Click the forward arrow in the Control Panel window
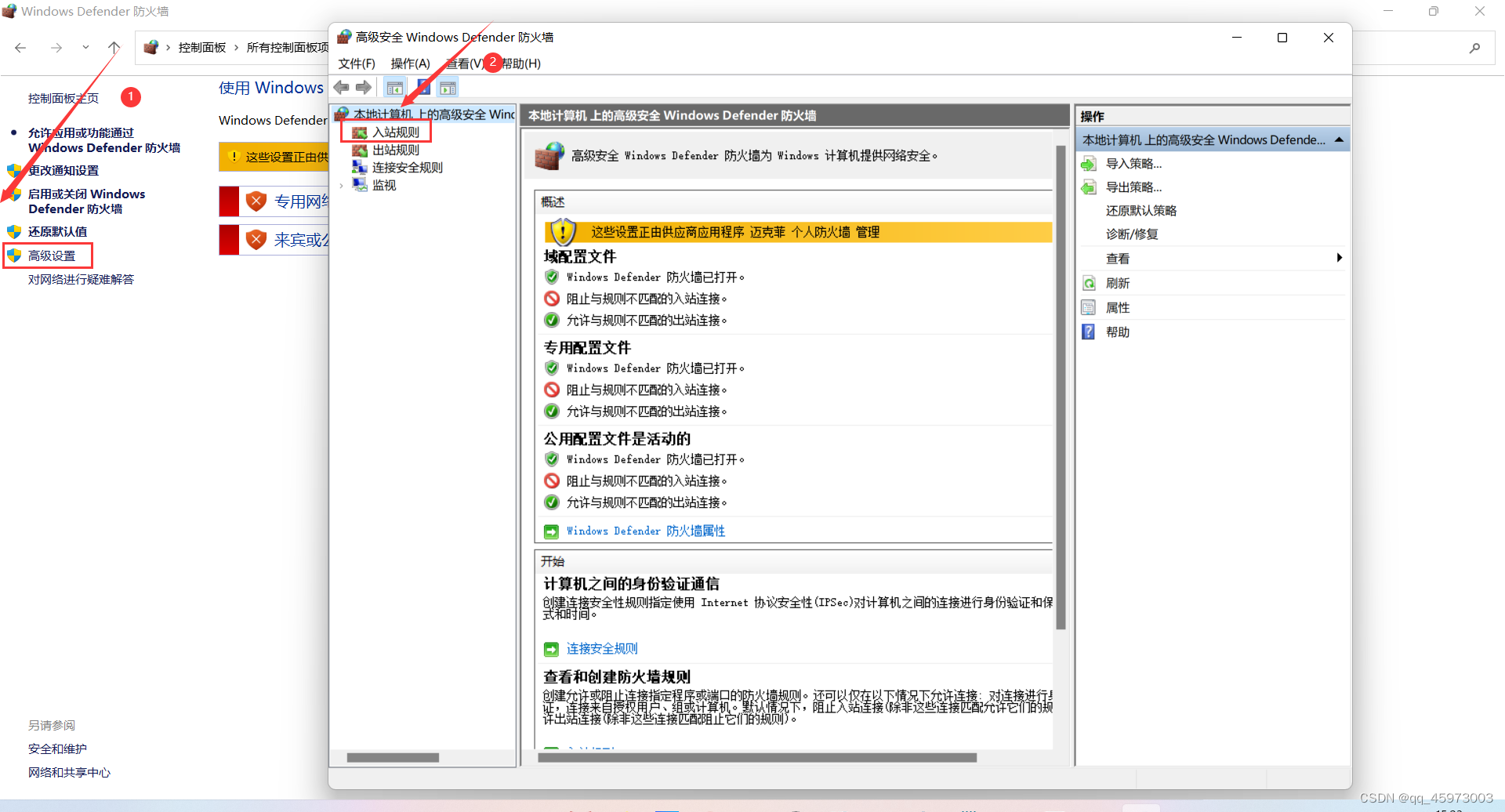 [x=56, y=48]
